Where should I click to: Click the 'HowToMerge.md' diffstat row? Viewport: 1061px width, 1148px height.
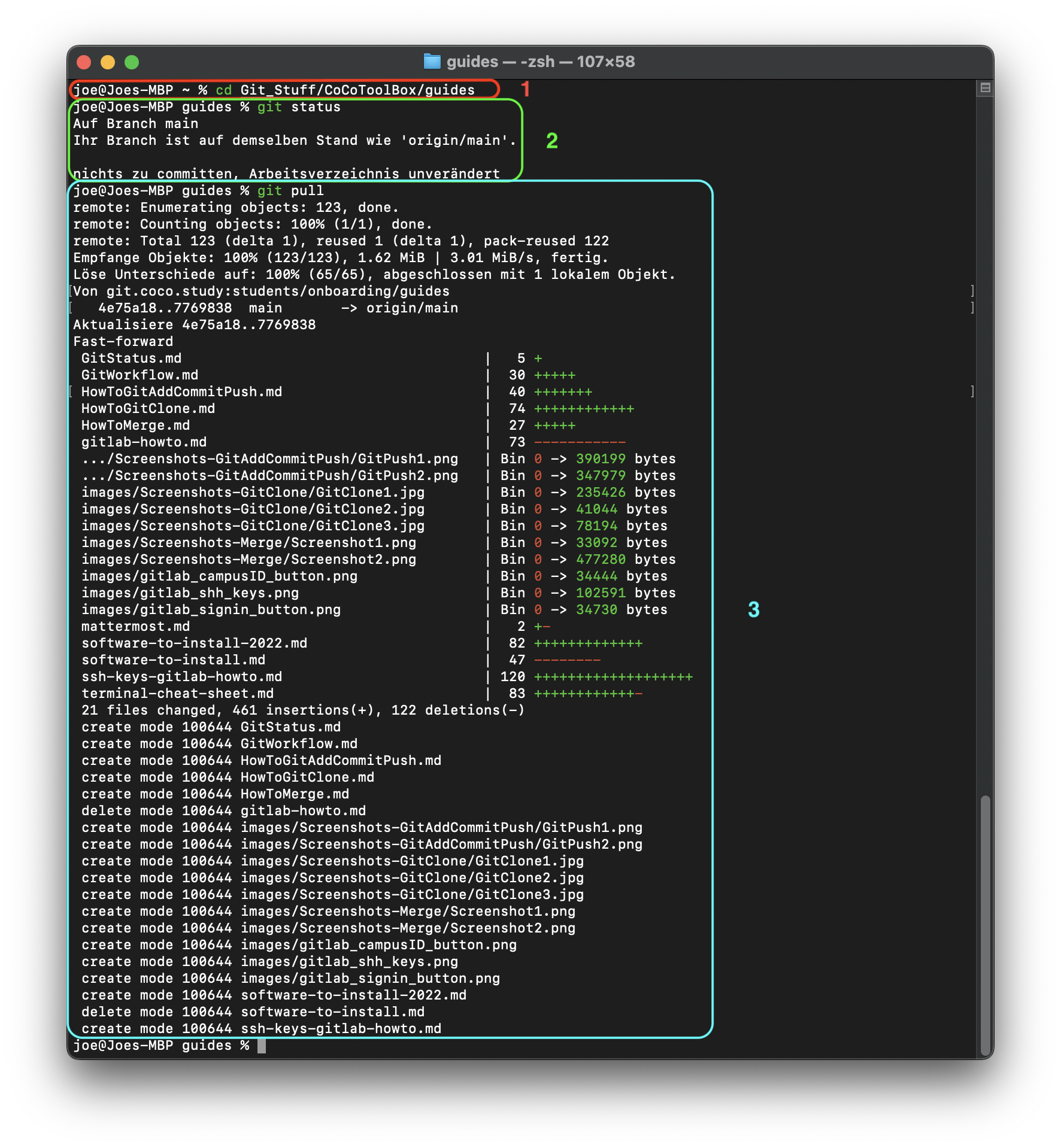pyautogui.click(x=328, y=425)
